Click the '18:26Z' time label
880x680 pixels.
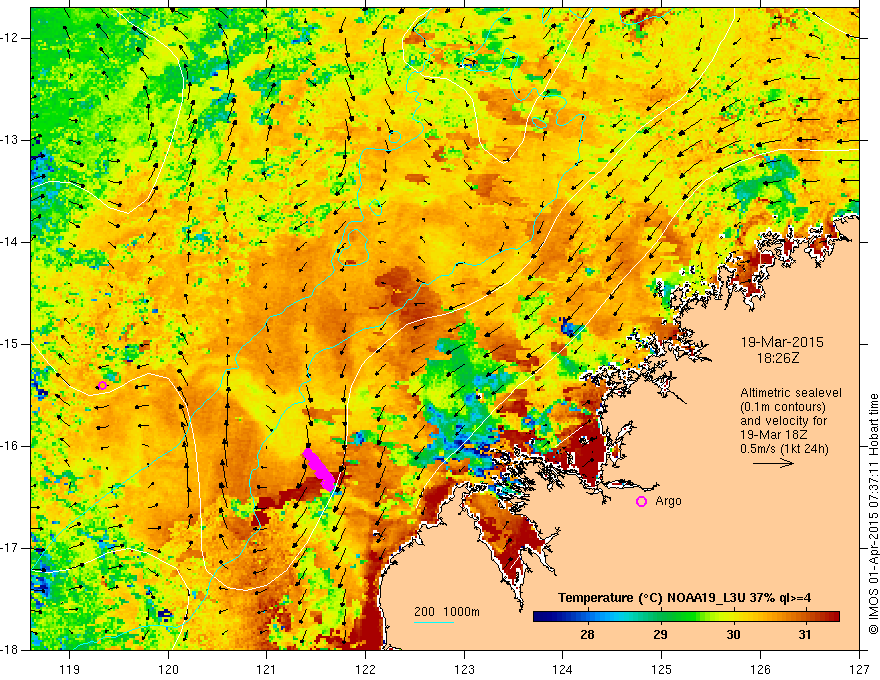777,357
